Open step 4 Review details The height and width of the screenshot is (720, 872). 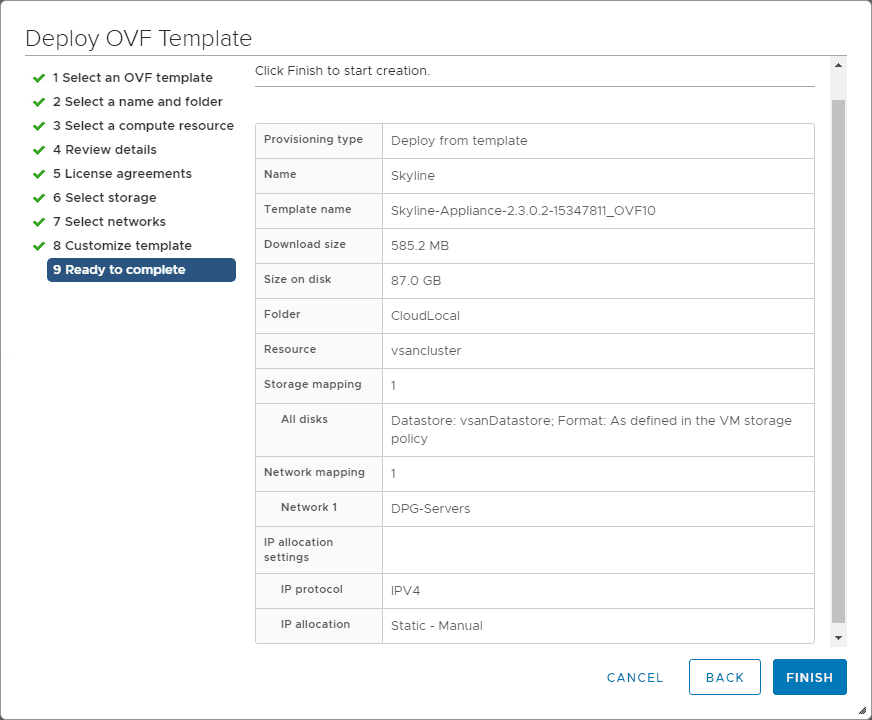point(104,150)
